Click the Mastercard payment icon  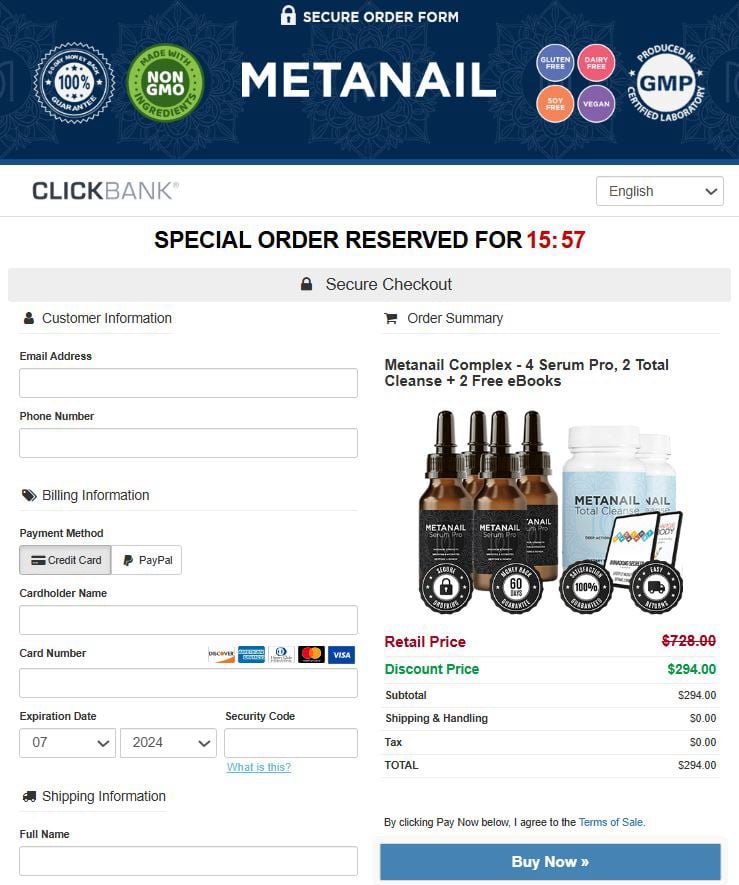[x=311, y=653]
